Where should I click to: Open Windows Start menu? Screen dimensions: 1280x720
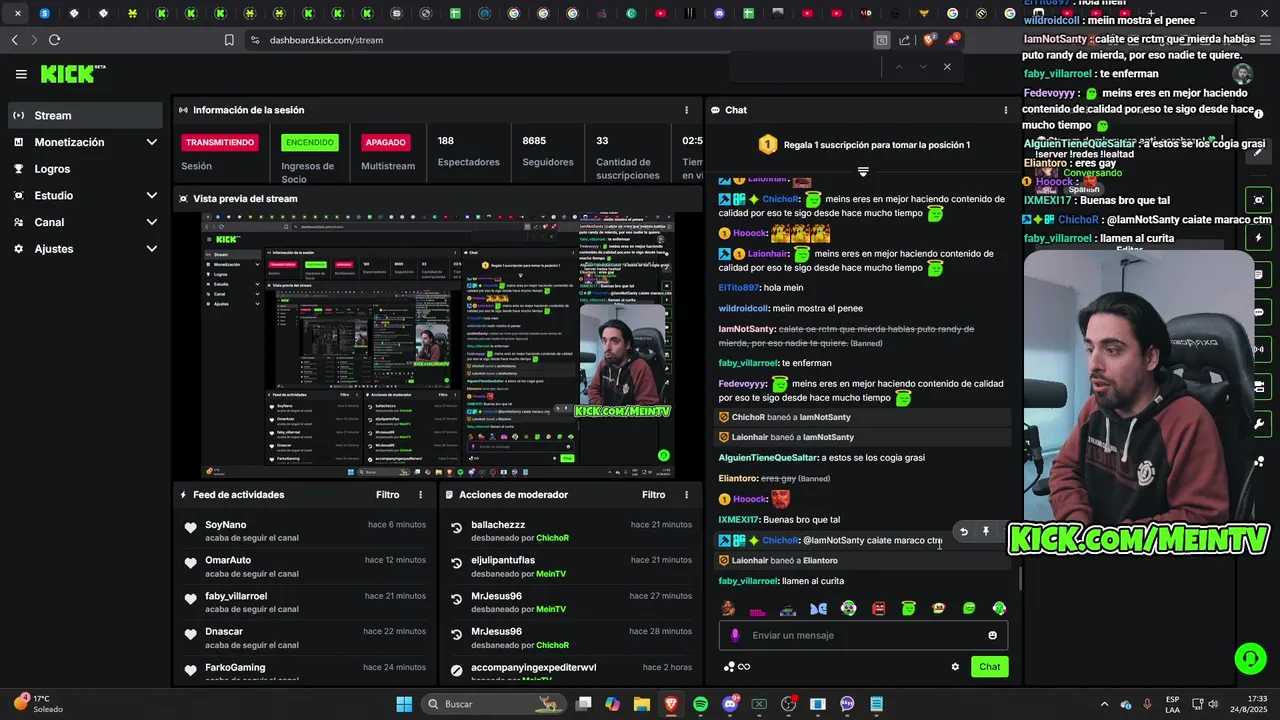point(404,704)
